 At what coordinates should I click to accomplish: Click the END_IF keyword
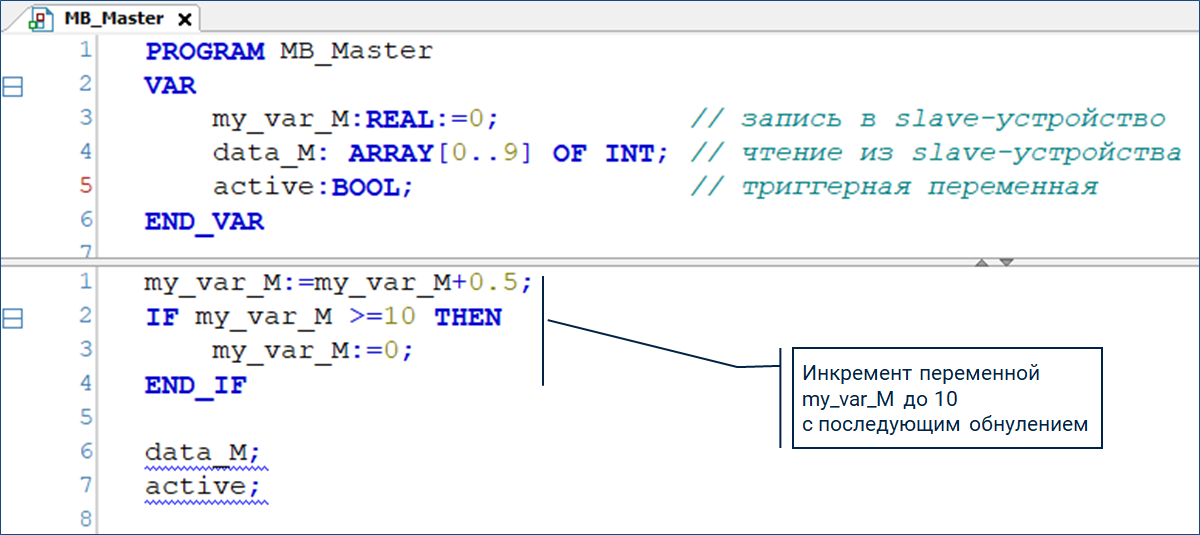tap(195, 385)
